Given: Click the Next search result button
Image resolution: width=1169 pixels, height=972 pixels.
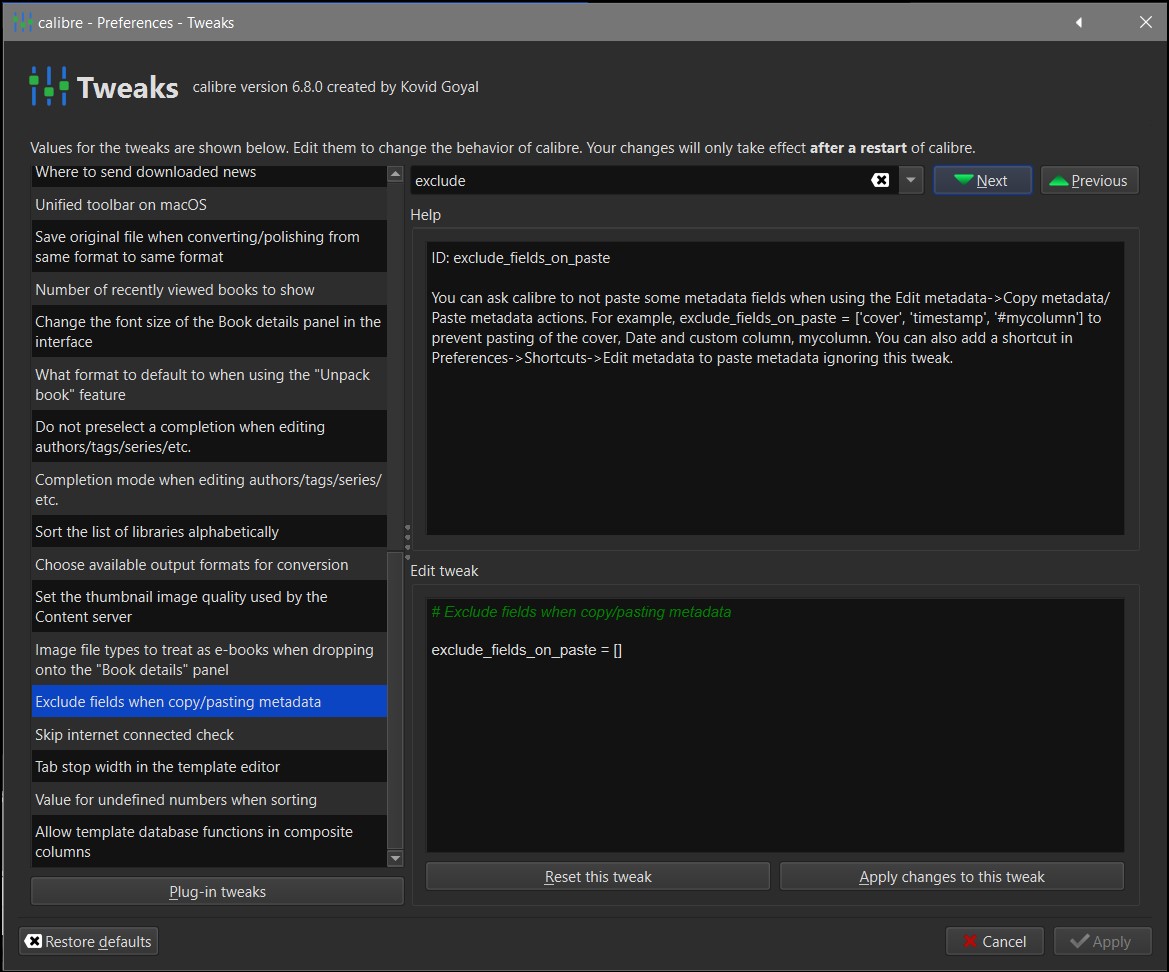Looking at the screenshot, I should [982, 180].
